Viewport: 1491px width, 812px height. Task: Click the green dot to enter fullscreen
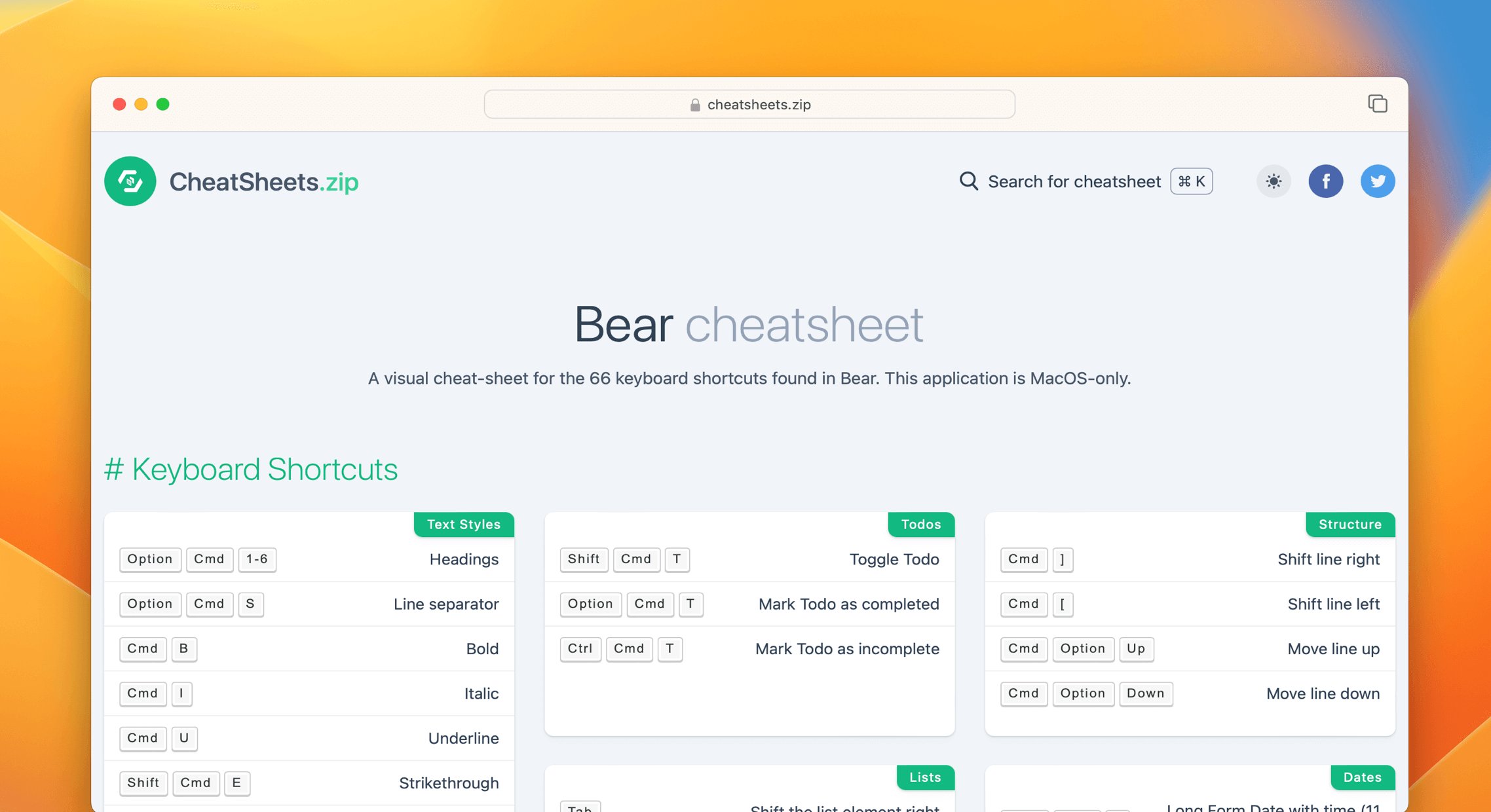point(163,103)
